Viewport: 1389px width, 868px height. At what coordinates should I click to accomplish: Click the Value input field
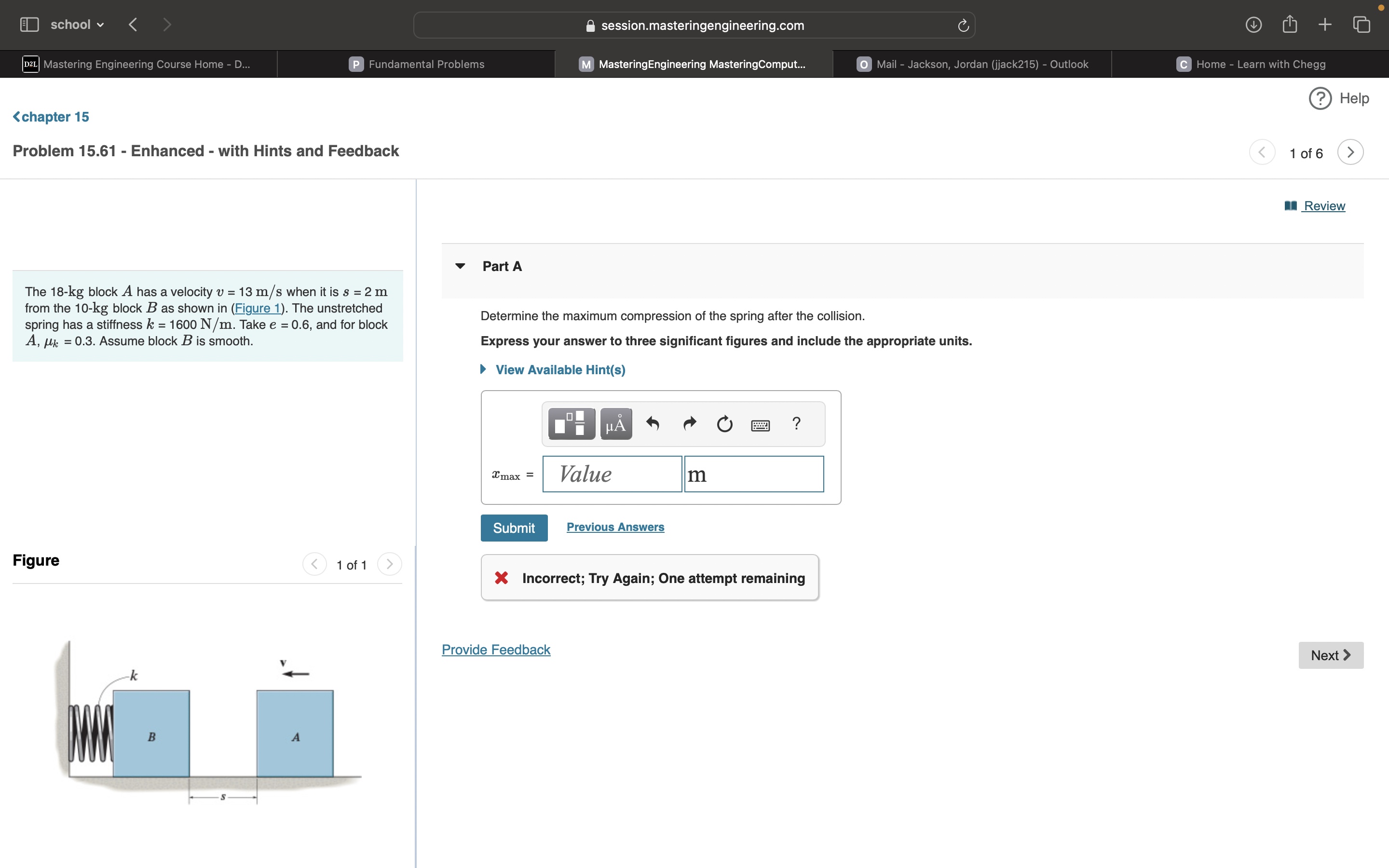[612, 474]
